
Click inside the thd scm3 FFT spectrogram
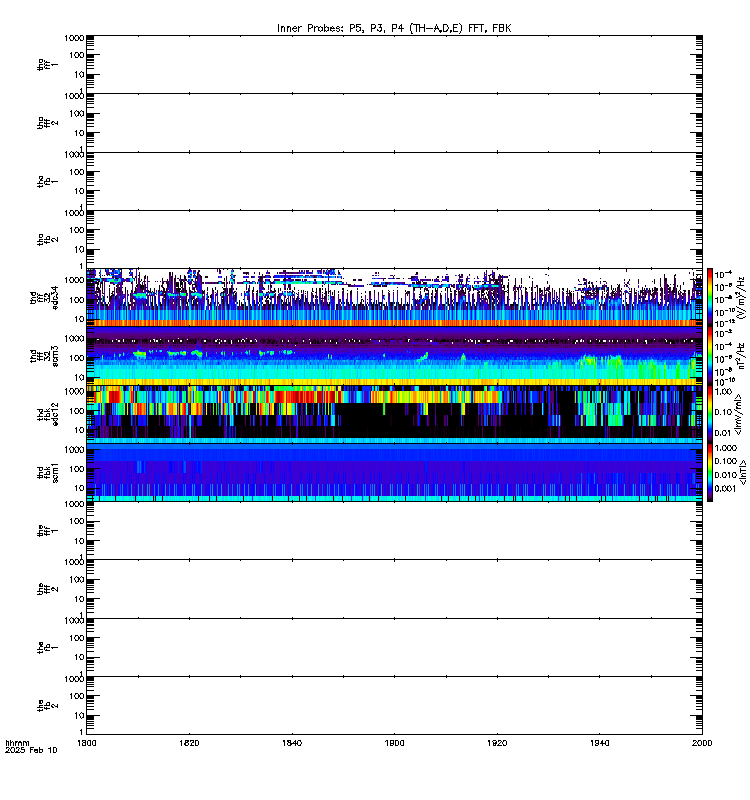pos(394,356)
